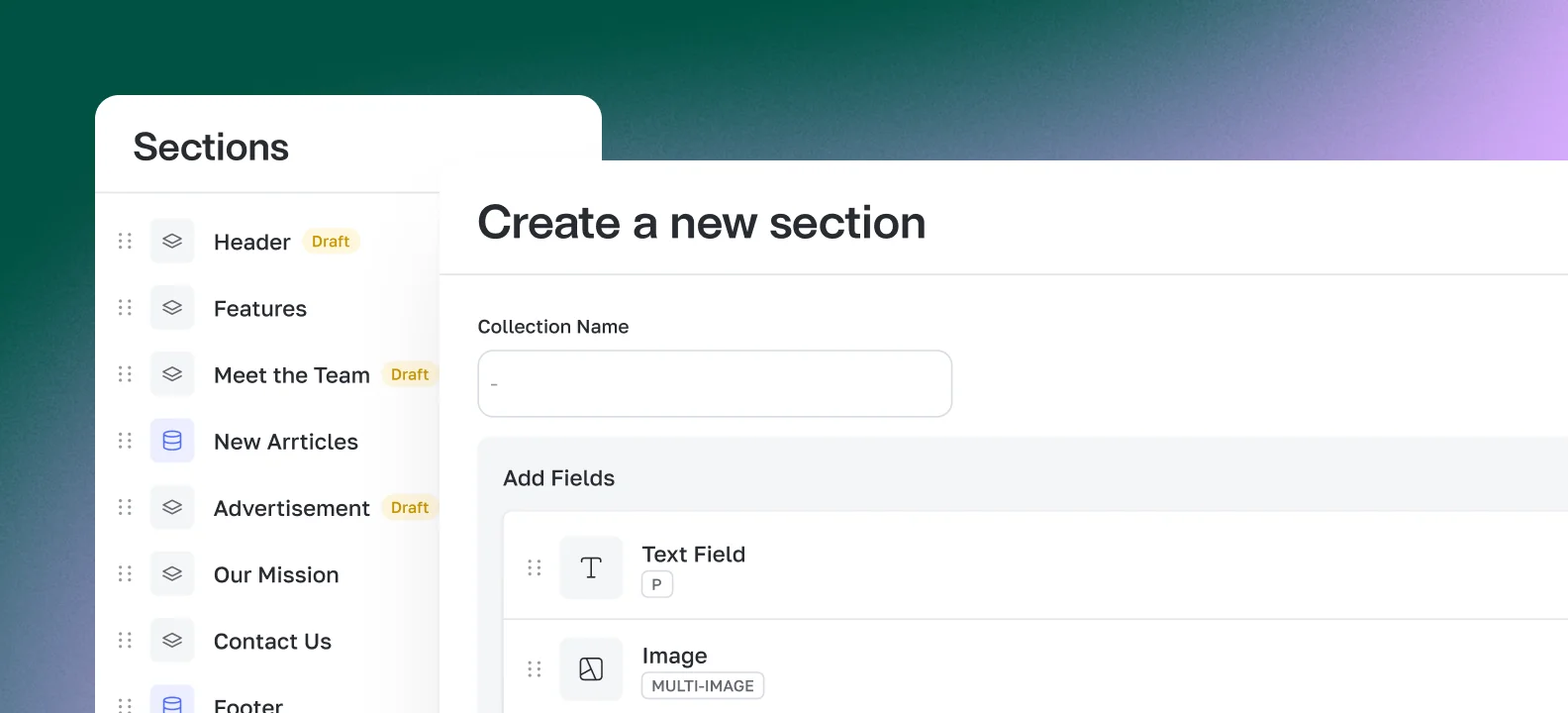Click the drag handle next to Text Field
Screen dimensions: 1568x713
535,566
